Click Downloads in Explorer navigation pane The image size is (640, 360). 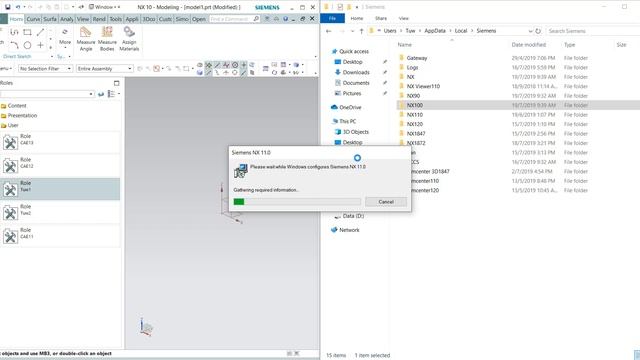(x=356, y=72)
